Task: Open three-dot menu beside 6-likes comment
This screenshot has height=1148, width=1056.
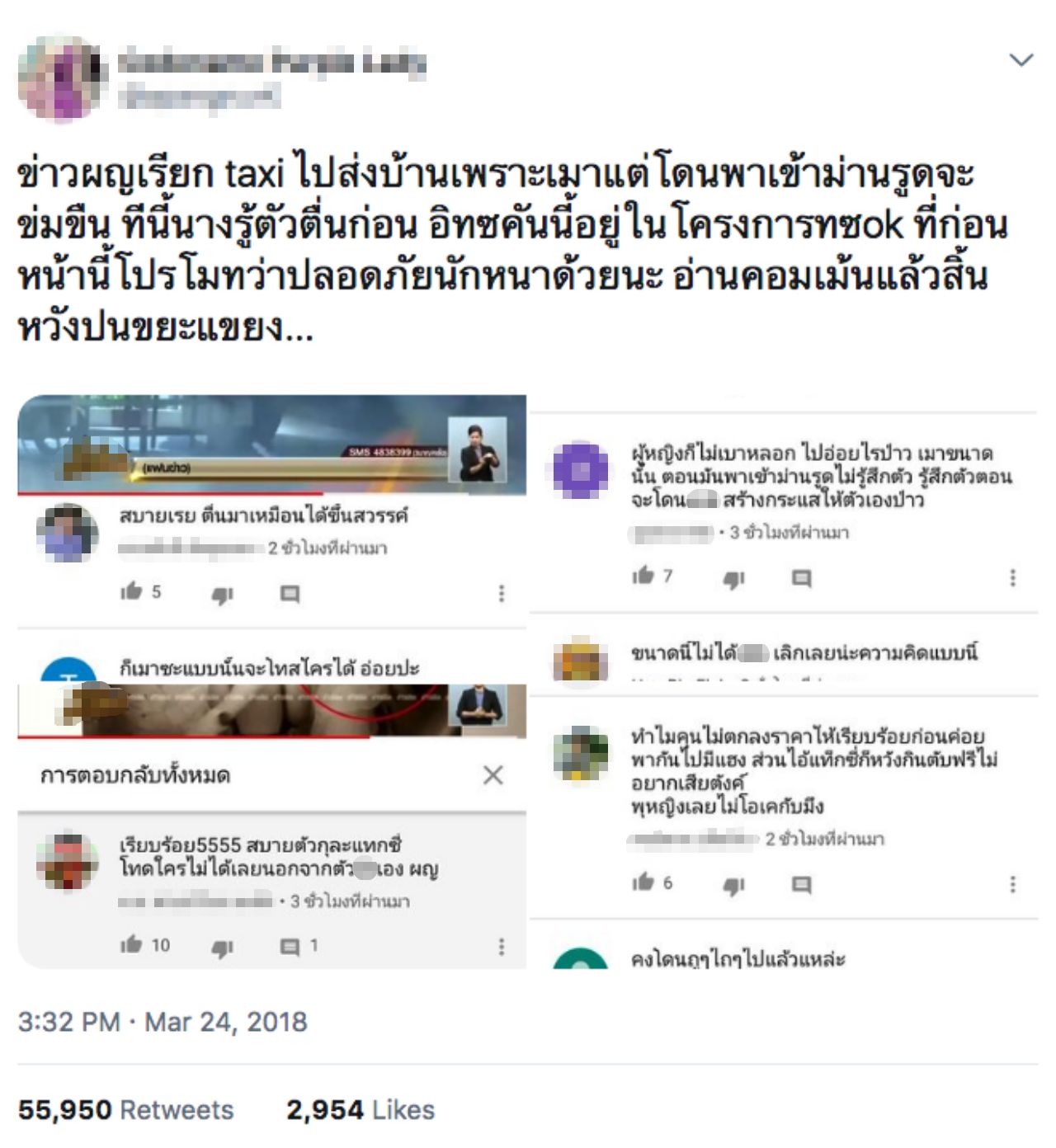Action: tap(1013, 884)
